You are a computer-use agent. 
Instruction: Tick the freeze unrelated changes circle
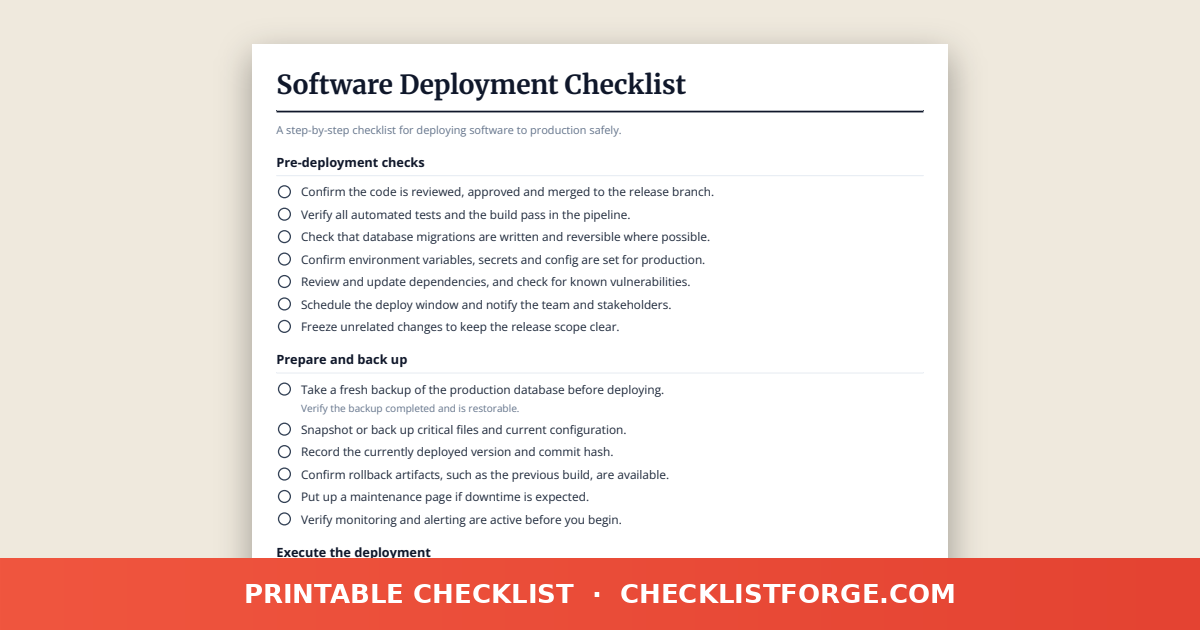pos(284,326)
